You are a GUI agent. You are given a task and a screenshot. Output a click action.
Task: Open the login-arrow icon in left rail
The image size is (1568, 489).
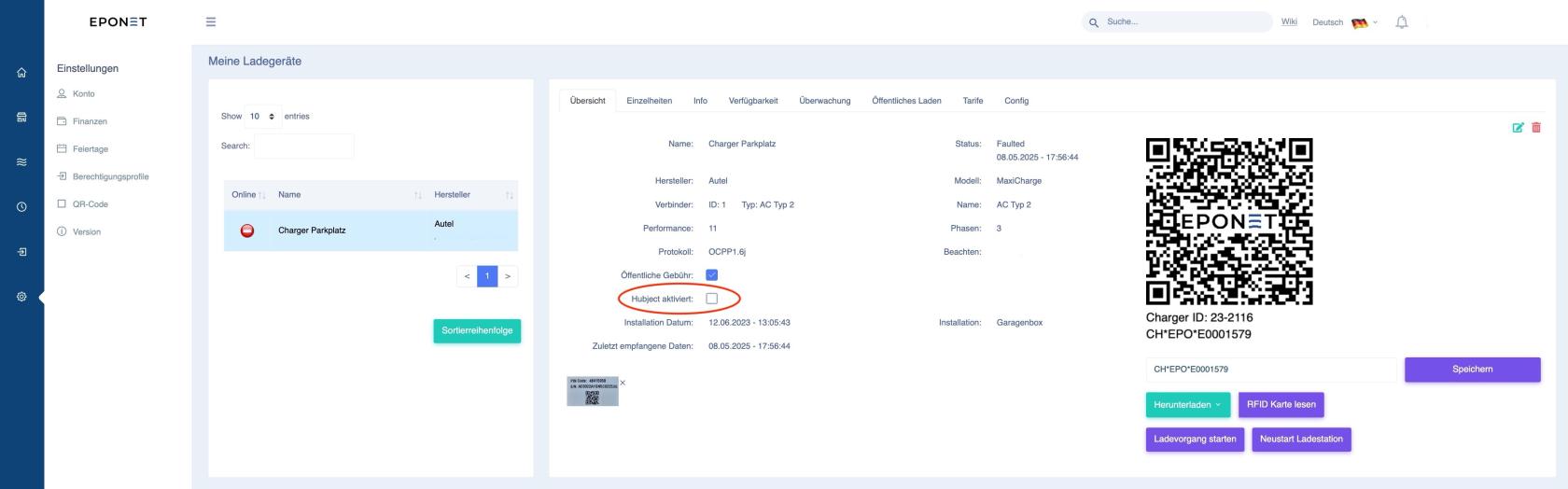point(21,252)
